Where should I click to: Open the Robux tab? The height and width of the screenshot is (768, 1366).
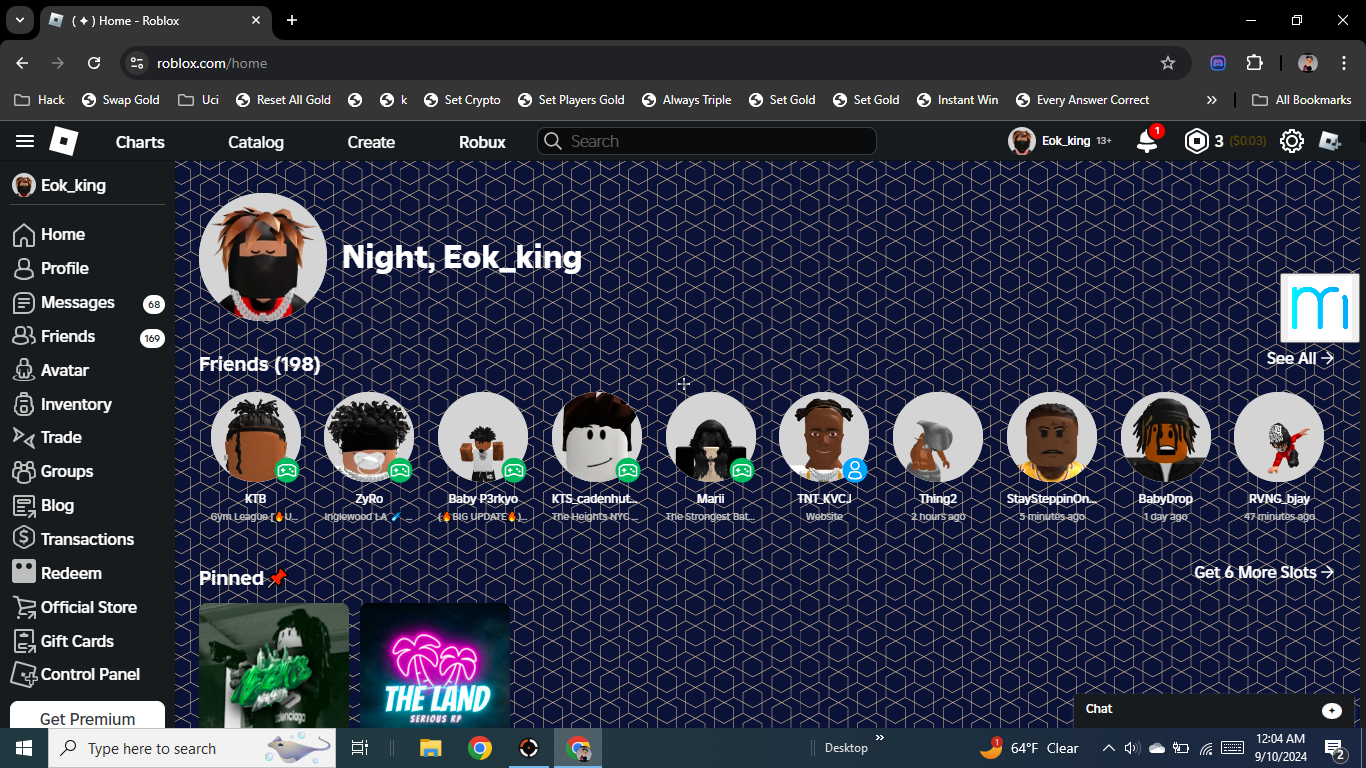click(x=482, y=142)
